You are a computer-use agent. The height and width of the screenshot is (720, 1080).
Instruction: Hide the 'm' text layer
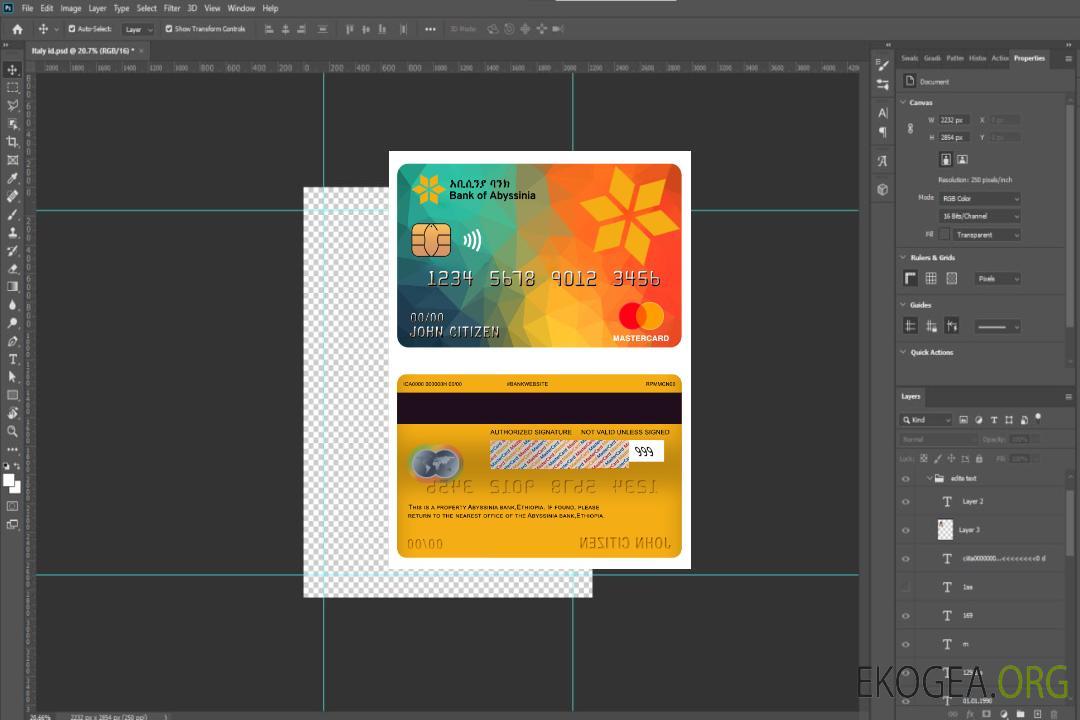click(906, 644)
